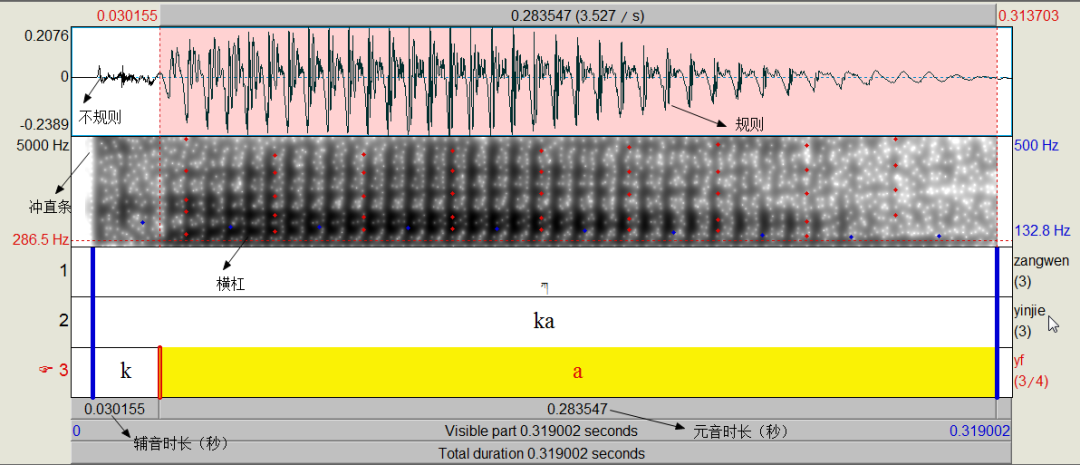Click the 132.8 Hz pitch value
Image resolution: width=1080 pixels, height=465 pixels.
pos(1042,231)
